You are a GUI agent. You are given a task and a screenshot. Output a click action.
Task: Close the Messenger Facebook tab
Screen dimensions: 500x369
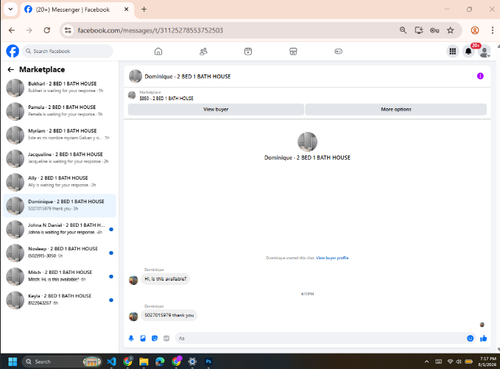pos(126,9)
